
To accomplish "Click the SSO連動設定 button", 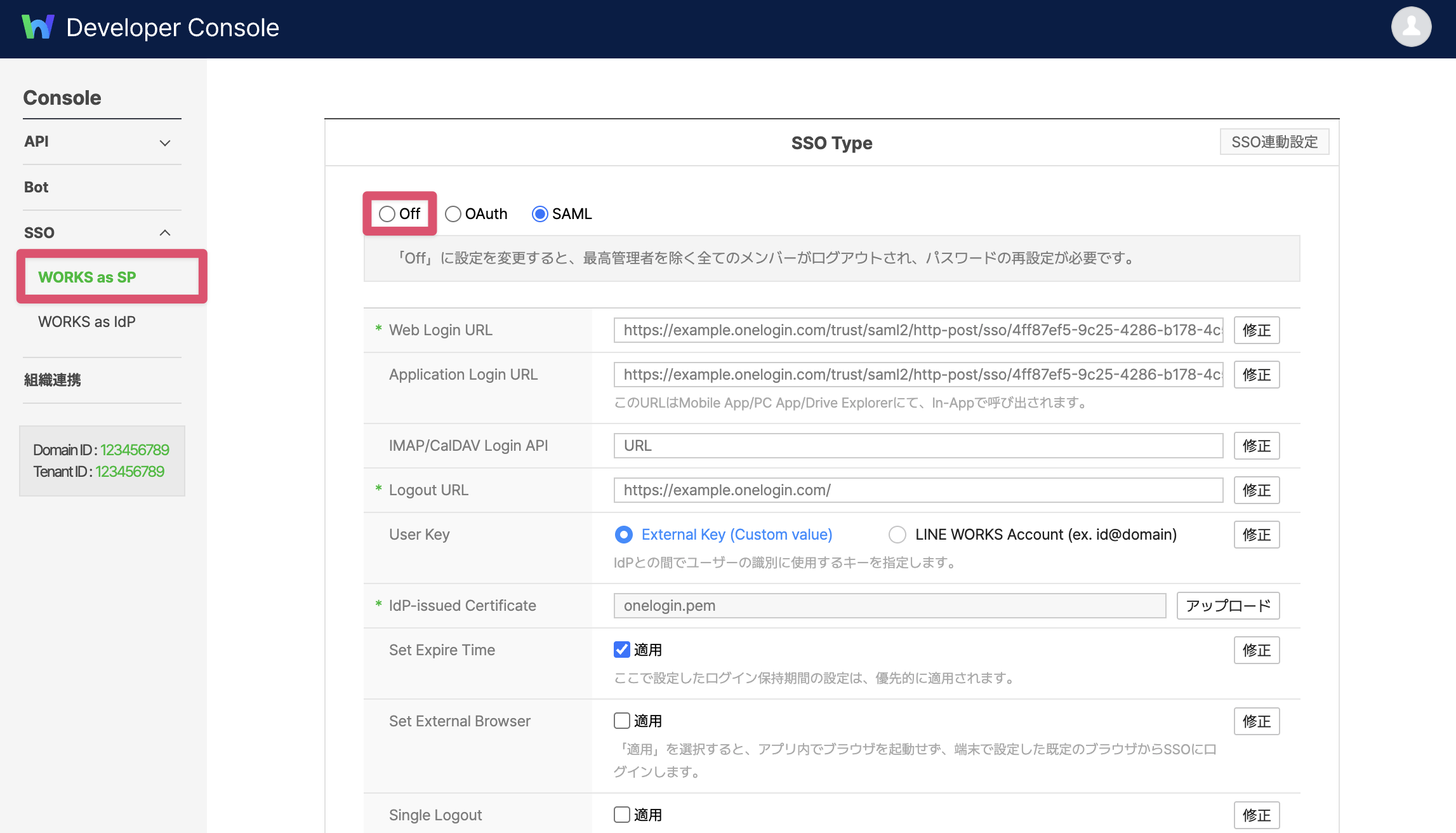I will [x=1274, y=142].
